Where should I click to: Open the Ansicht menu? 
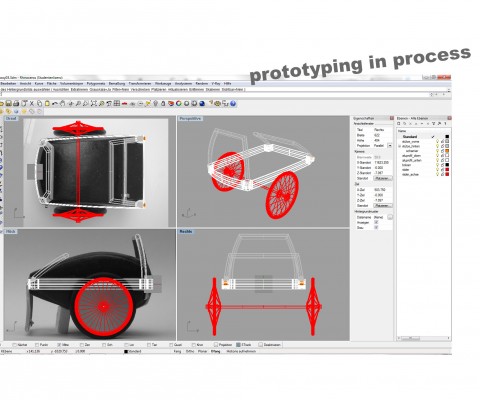click(x=26, y=84)
